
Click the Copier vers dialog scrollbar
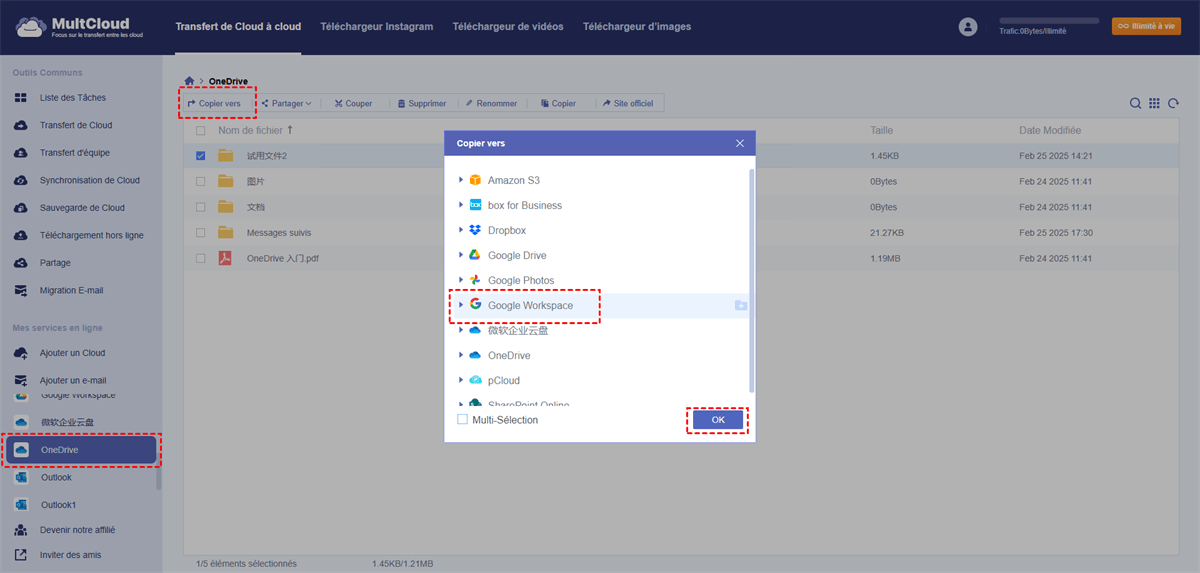pyautogui.click(x=752, y=280)
